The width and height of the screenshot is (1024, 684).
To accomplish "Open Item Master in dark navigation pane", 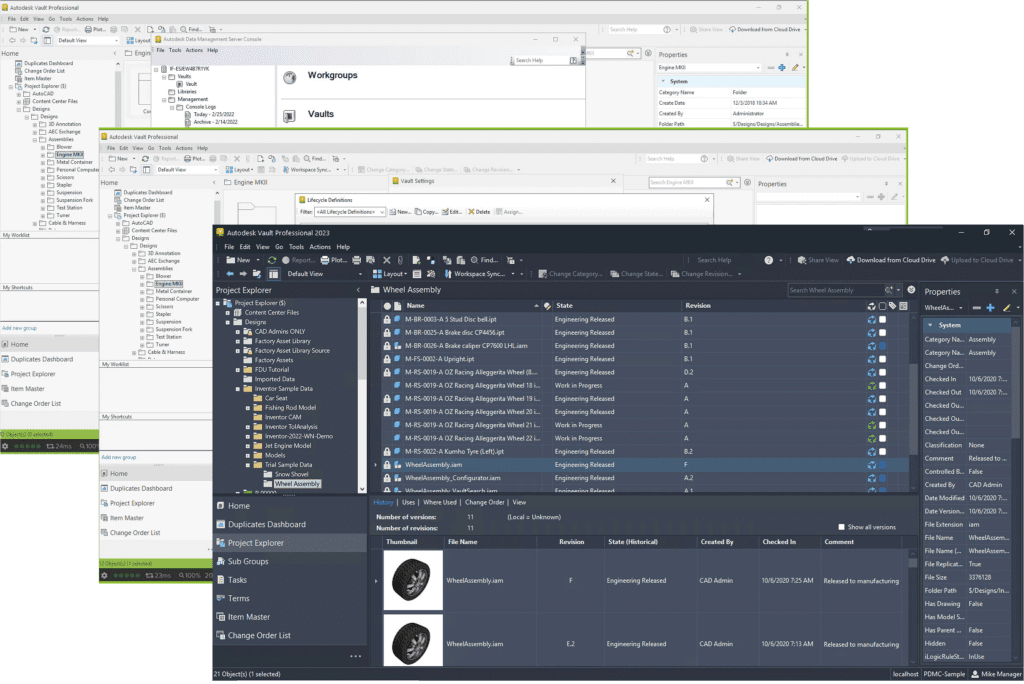I will [249, 617].
